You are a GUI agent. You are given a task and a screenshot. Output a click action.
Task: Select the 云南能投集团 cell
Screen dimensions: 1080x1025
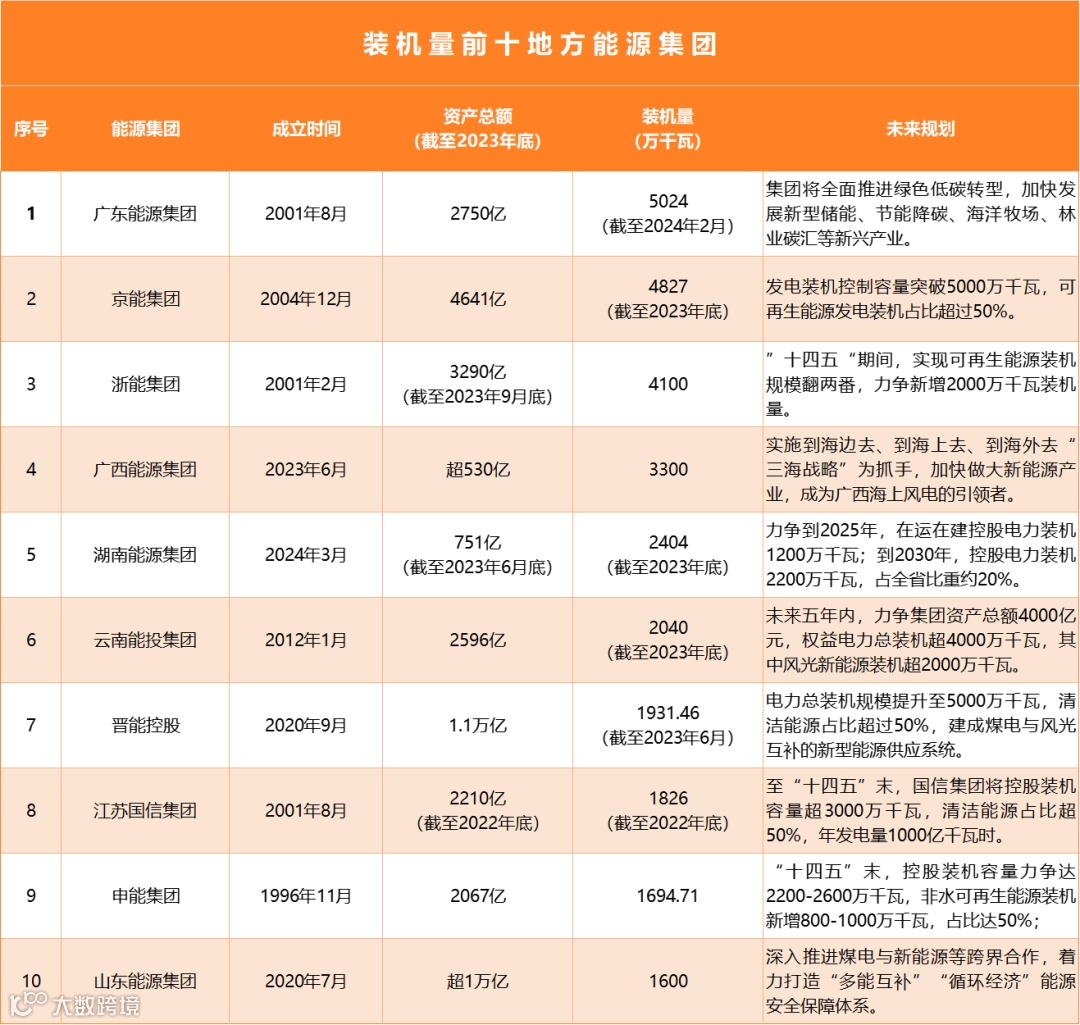(145, 640)
